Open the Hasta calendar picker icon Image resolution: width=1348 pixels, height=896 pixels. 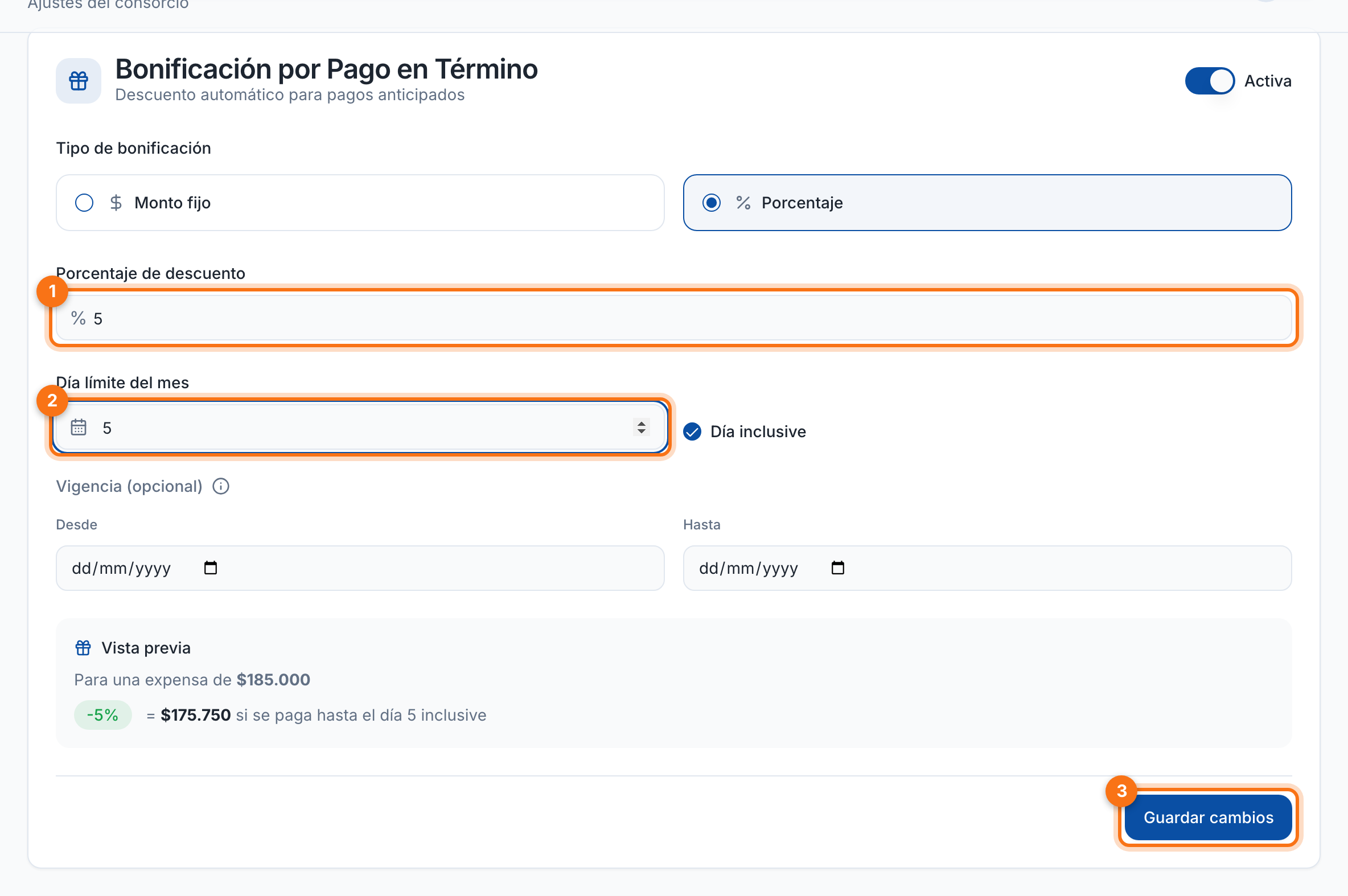[x=838, y=568]
